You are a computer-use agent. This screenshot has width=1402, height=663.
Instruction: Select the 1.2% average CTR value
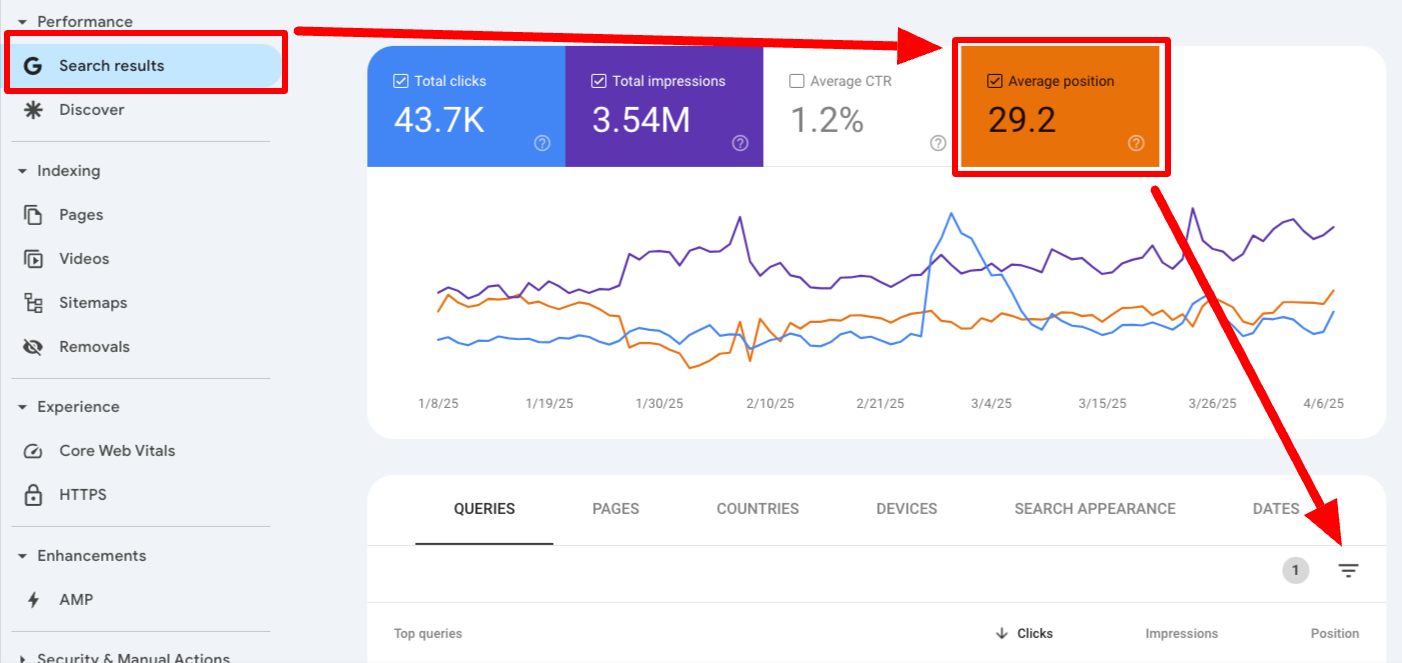coord(827,120)
